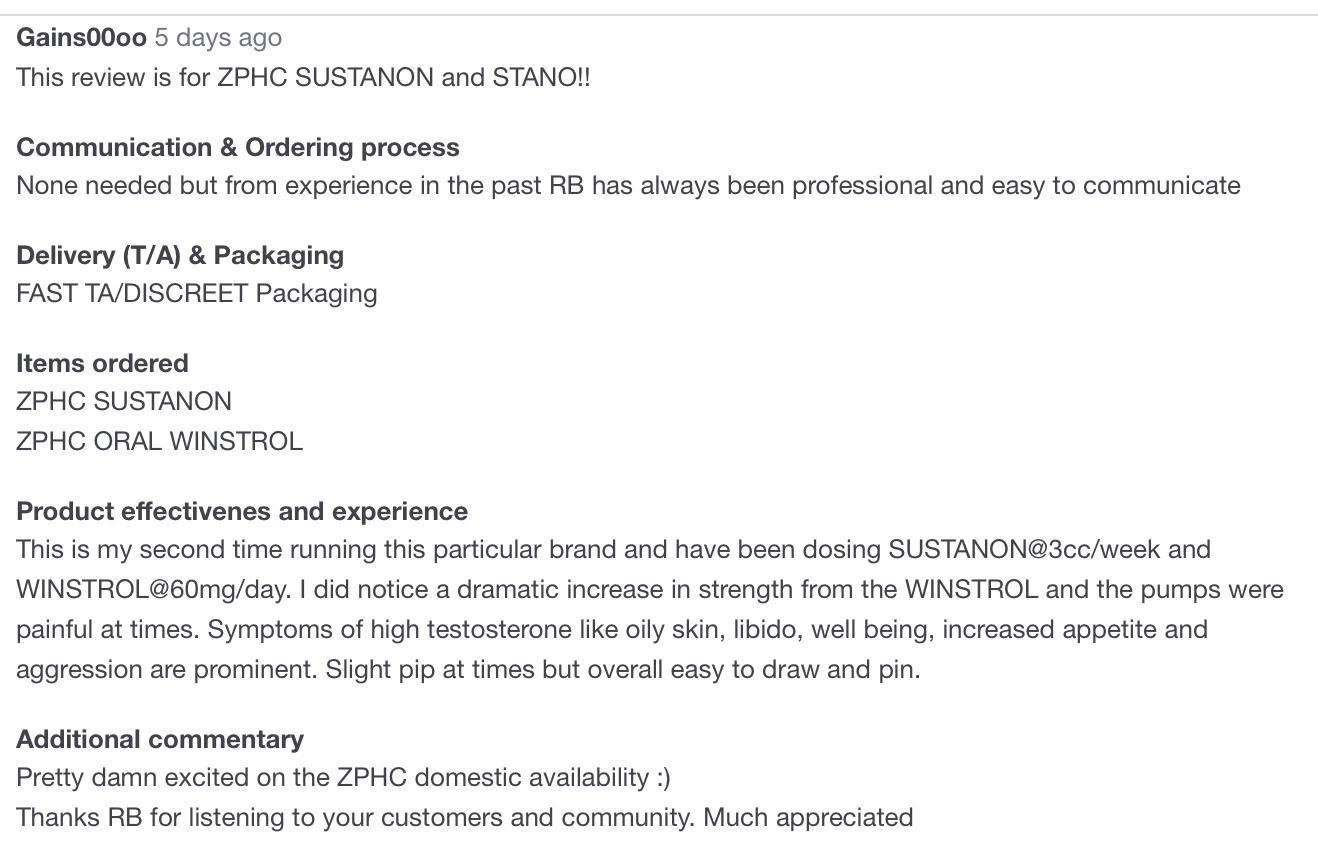Open the Gains00oo user profile
Image resolution: width=1318 pixels, height=854 pixels.
coord(81,38)
